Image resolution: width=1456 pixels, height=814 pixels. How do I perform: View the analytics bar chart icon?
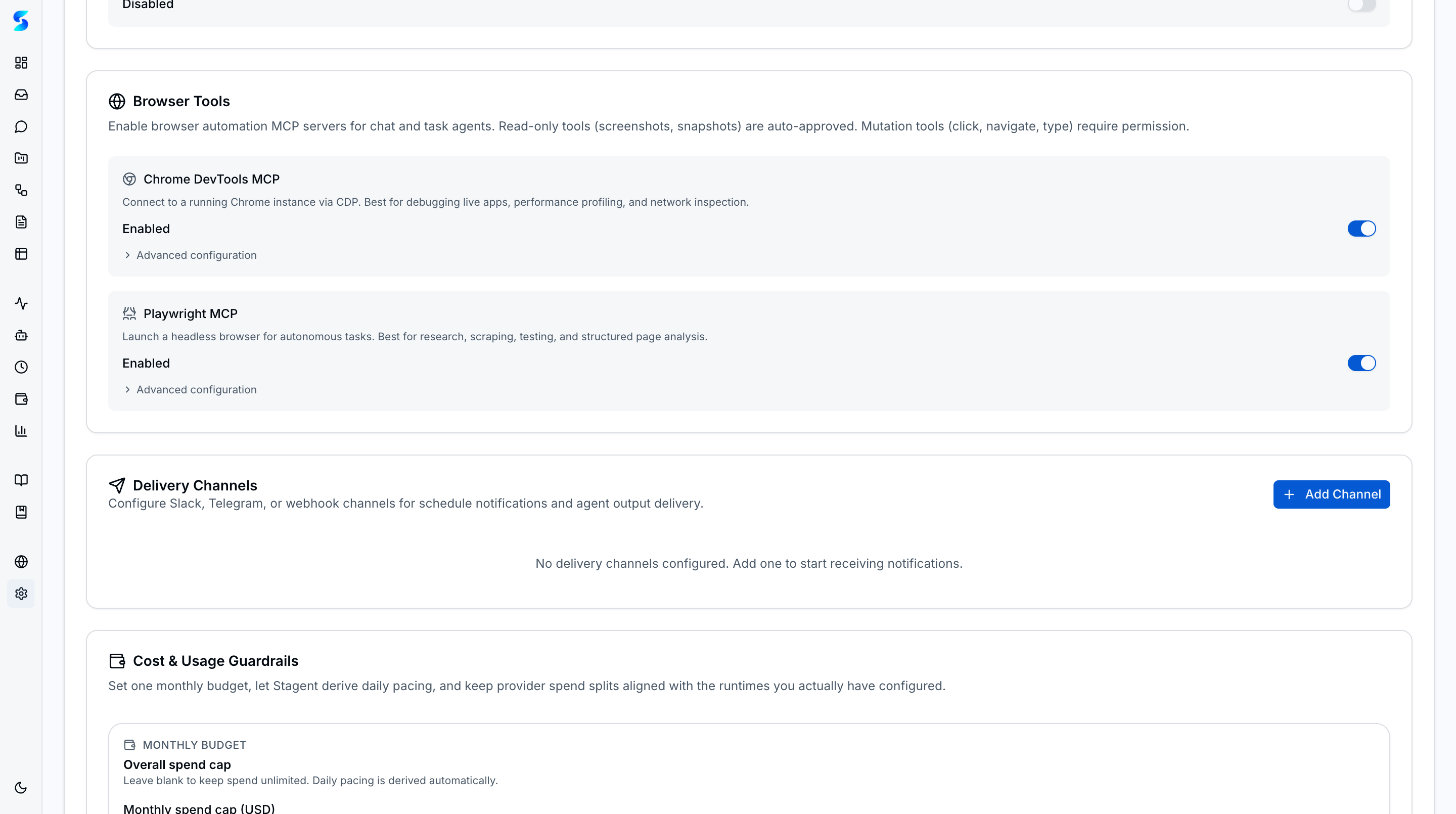(x=21, y=431)
